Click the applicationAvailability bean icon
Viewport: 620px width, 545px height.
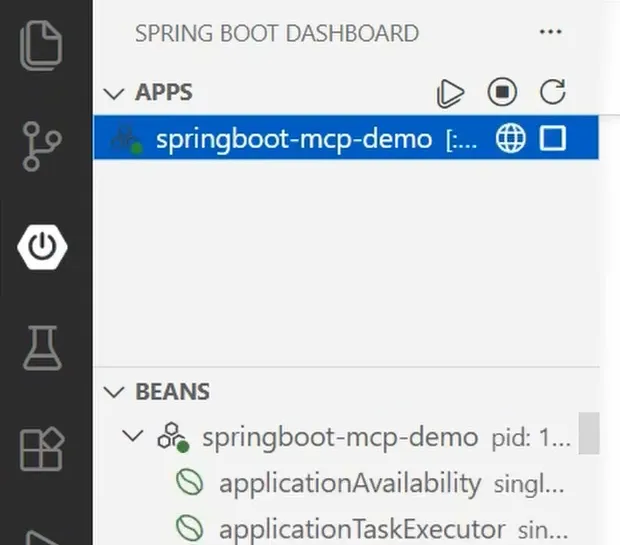pos(189,482)
